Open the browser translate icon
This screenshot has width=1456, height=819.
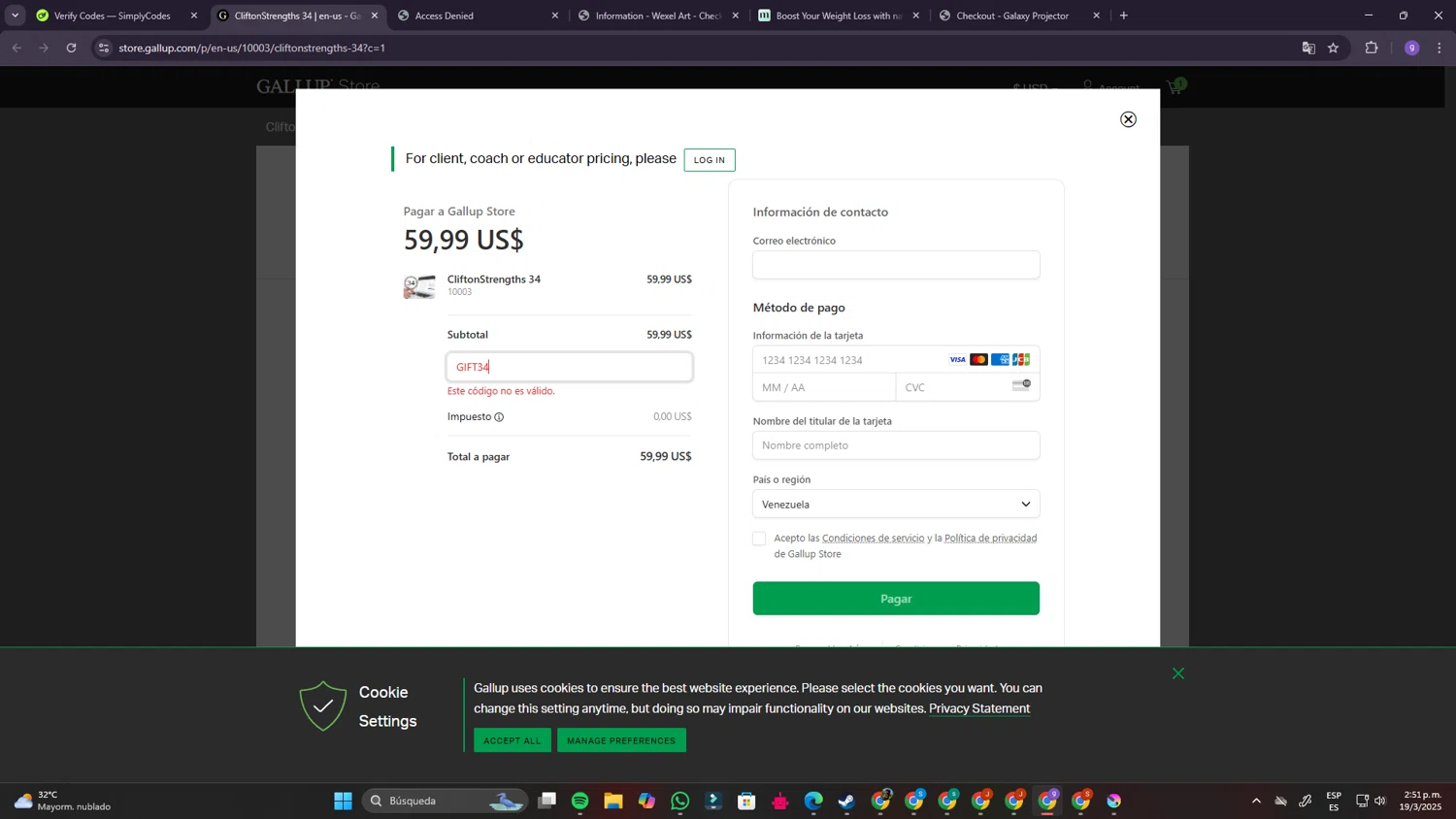1308,48
